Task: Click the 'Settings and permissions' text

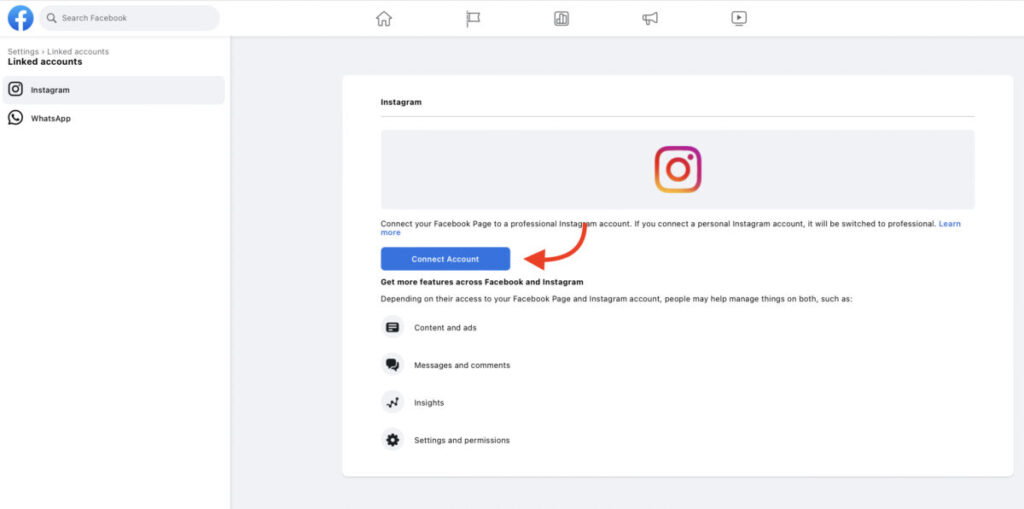Action: [462, 440]
